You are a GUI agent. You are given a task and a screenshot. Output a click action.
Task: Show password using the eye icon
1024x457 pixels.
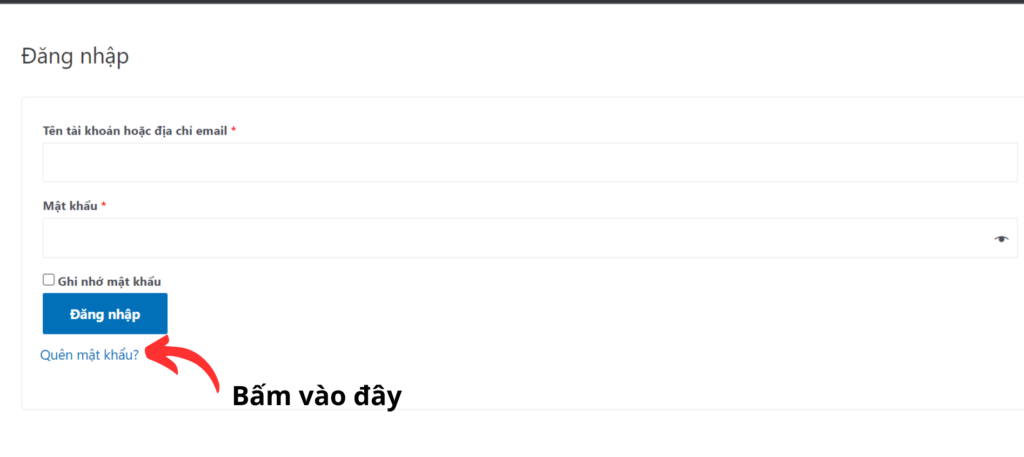pos(1001,239)
